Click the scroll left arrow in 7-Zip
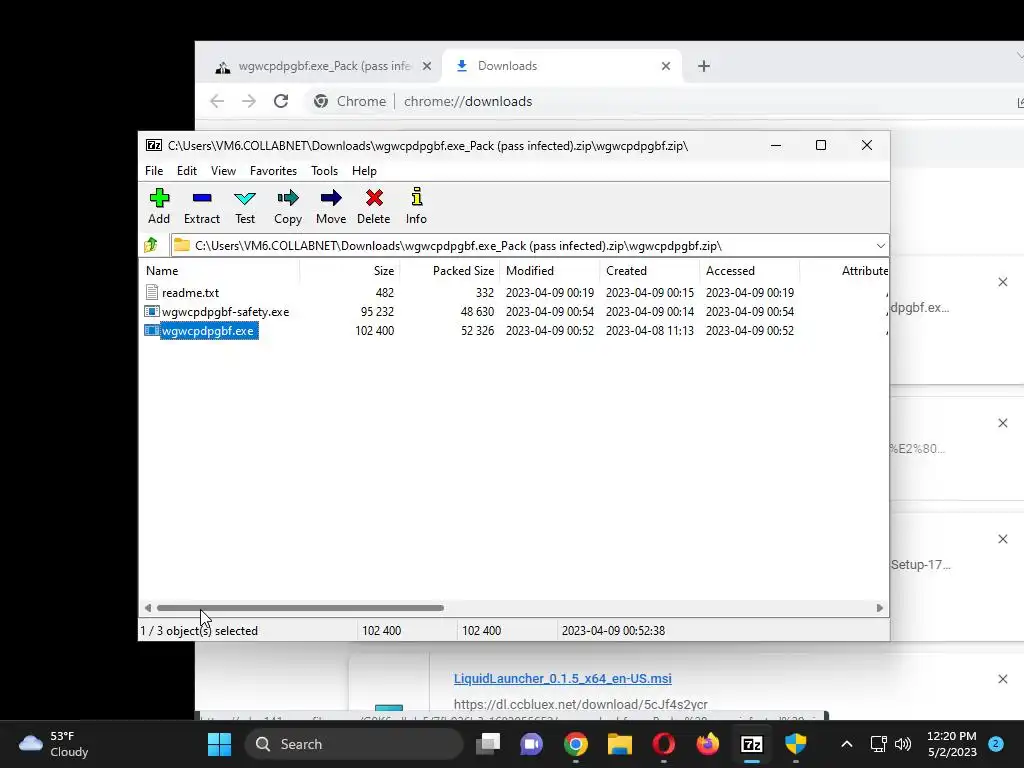The height and width of the screenshot is (768, 1024). (x=148, y=608)
